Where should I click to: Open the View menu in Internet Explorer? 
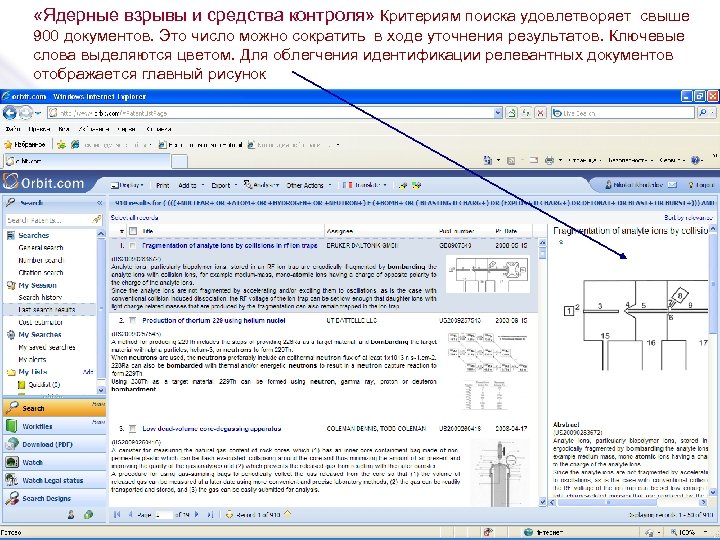pos(64,129)
